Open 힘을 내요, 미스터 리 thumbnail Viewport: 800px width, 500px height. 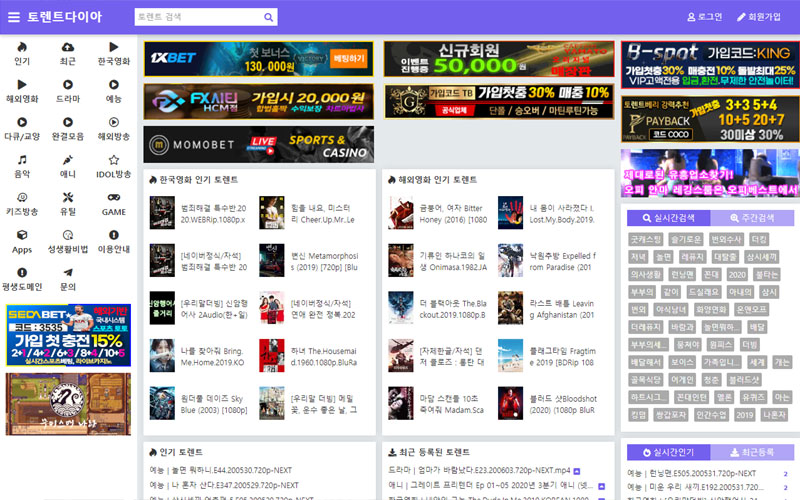coord(271,213)
